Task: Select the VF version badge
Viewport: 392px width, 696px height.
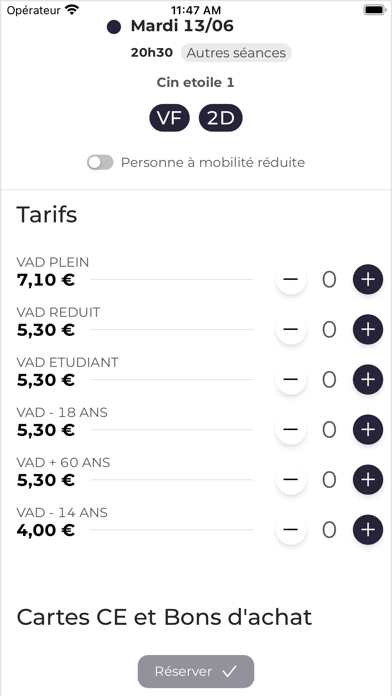Action: 169,119
